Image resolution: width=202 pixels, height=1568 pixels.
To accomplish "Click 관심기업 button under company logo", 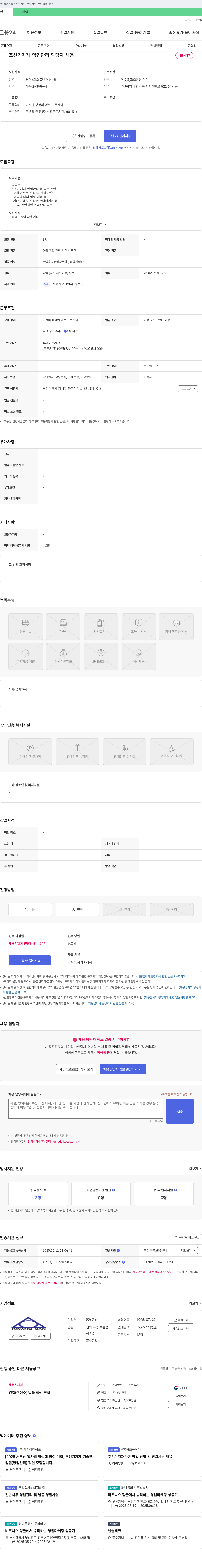I will 19,1336.
